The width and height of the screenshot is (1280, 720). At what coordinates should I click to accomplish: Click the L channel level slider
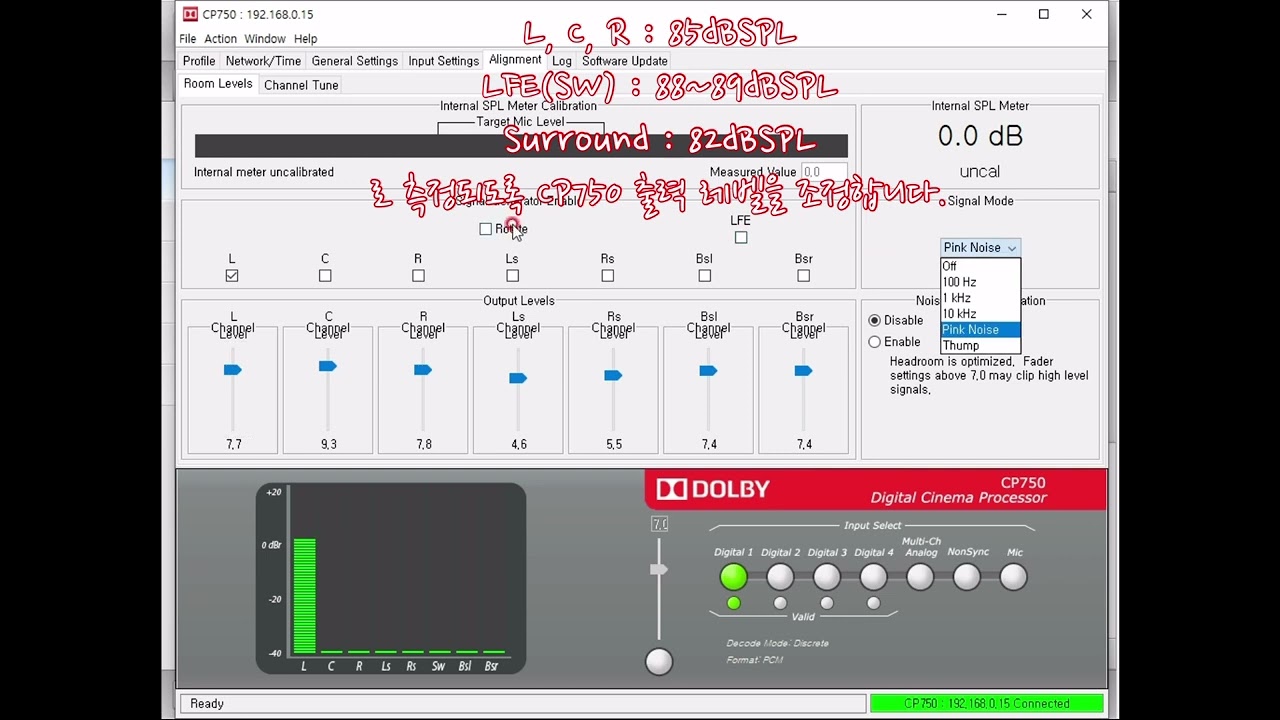coord(233,370)
